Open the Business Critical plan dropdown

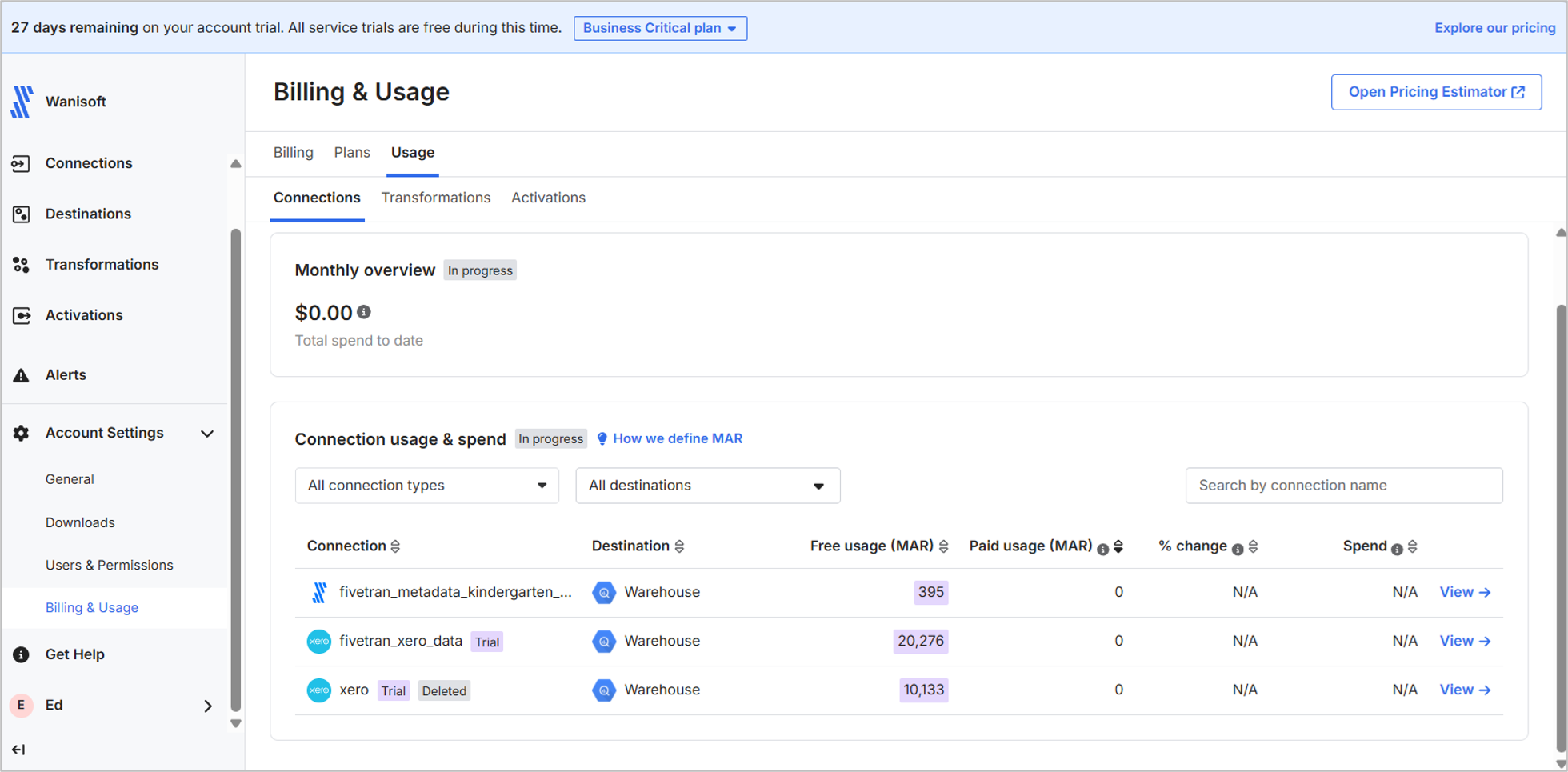click(x=660, y=28)
